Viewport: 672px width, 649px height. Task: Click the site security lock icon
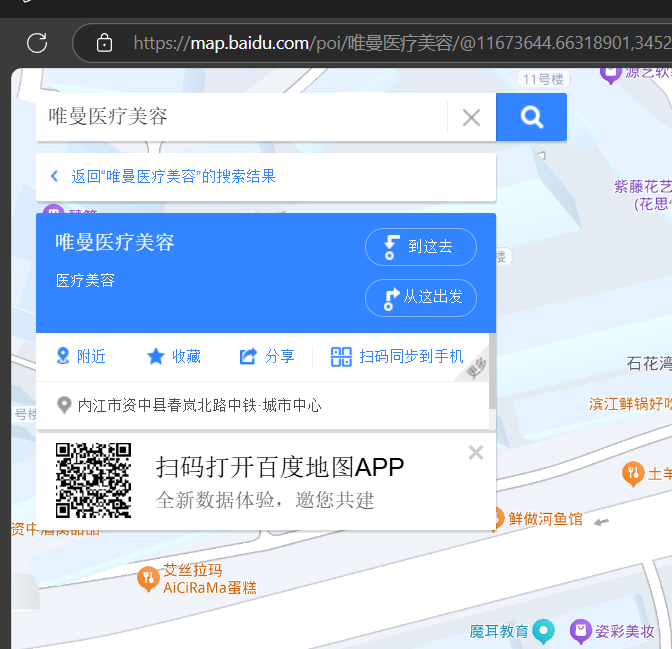tap(104, 43)
